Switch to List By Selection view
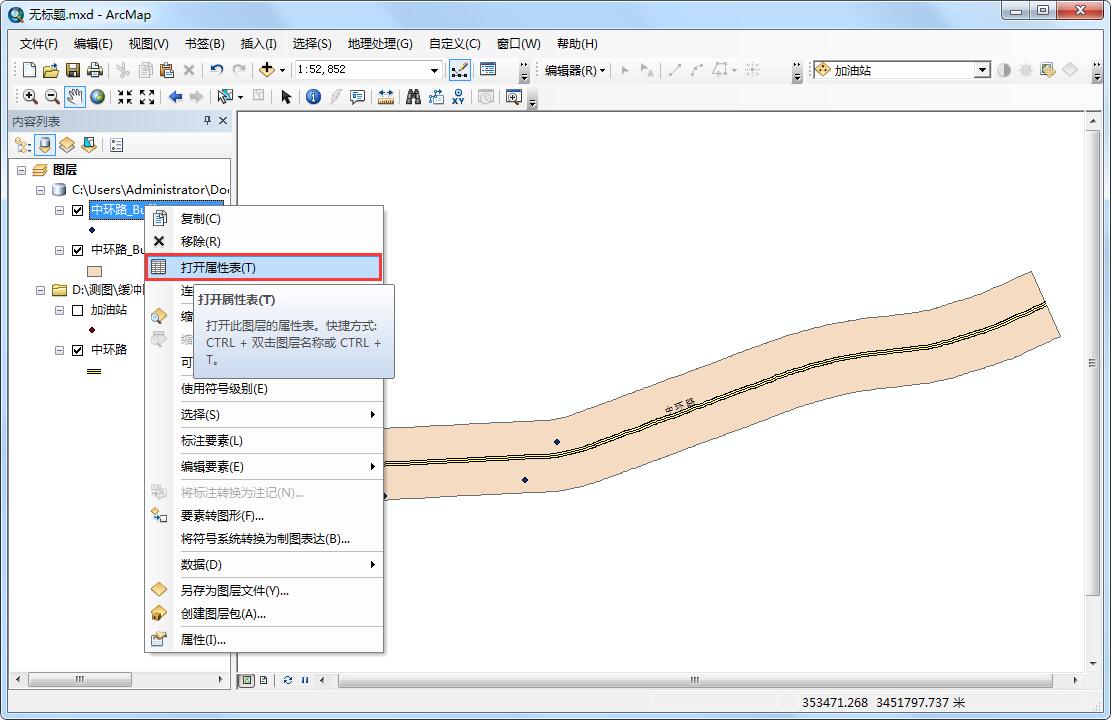This screenshot has width=1111, height=720. tap(89, 145)
